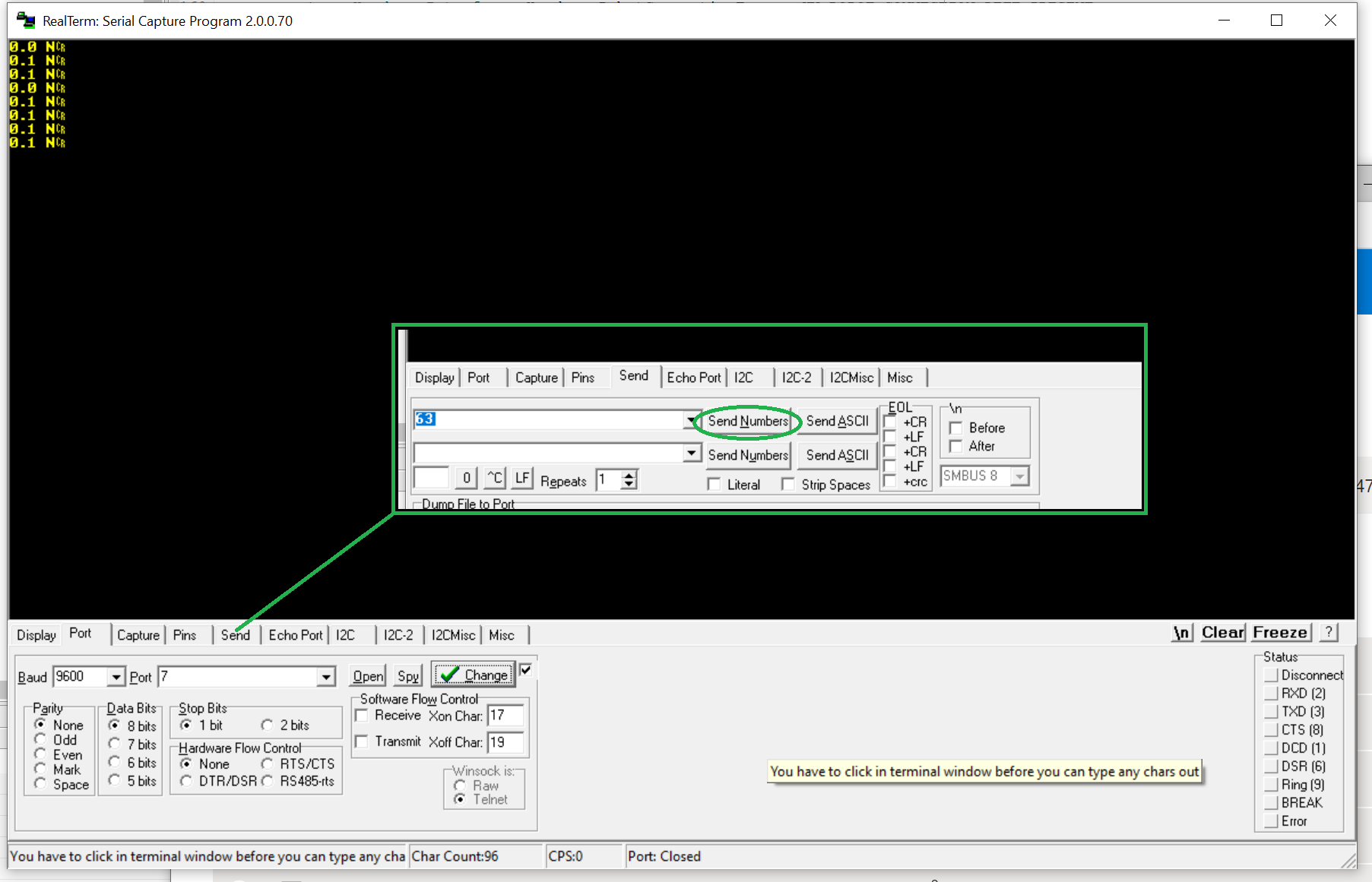The height and width of the screenshot is (882, 1372).
Task: Click the \n newline button near Clear
Action: click(x=1181, y=632)
